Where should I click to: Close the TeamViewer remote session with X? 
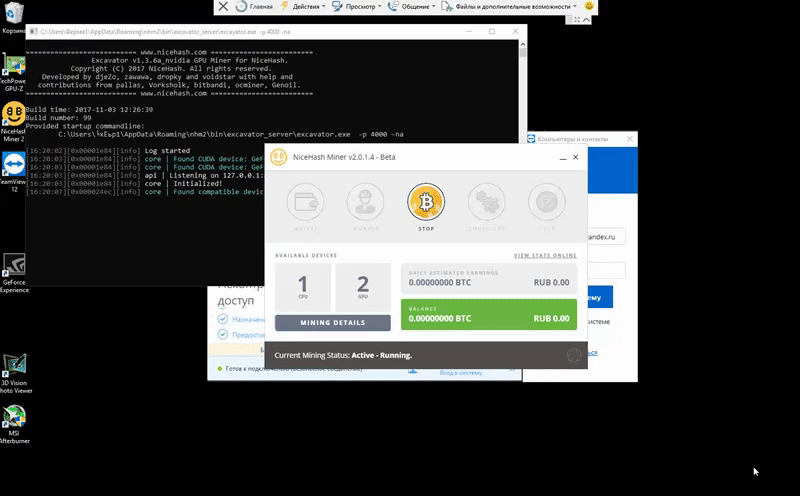tap(223, 7)
